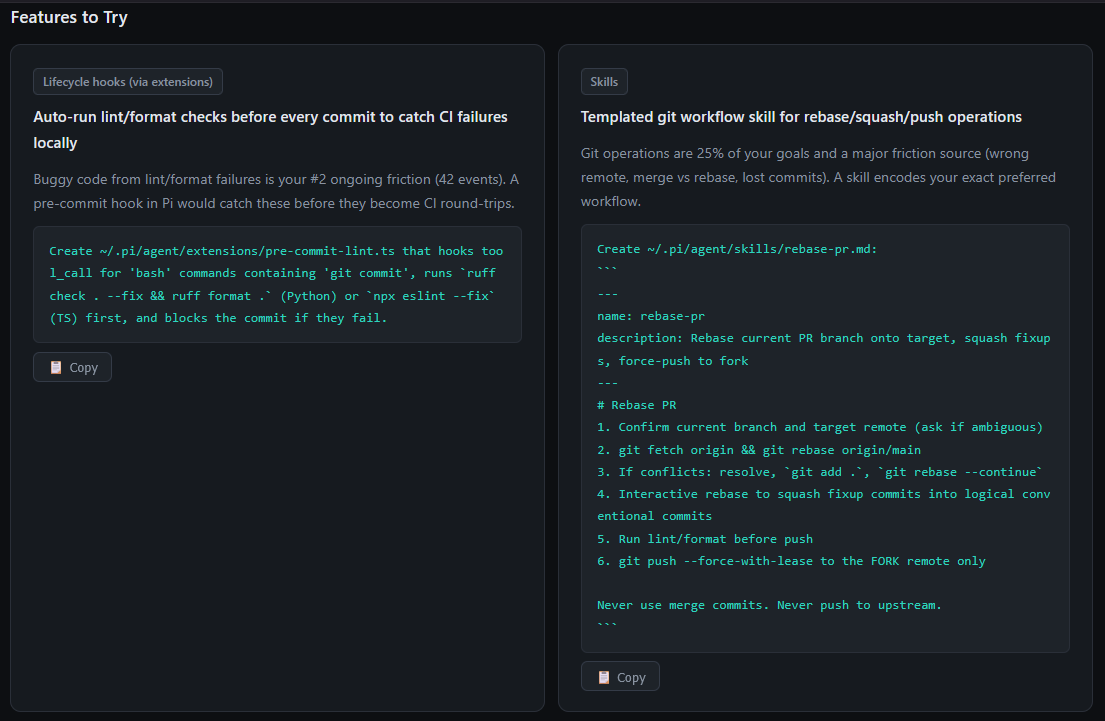Click the 'name: rebase-pr' line

[x=650, y=316]
